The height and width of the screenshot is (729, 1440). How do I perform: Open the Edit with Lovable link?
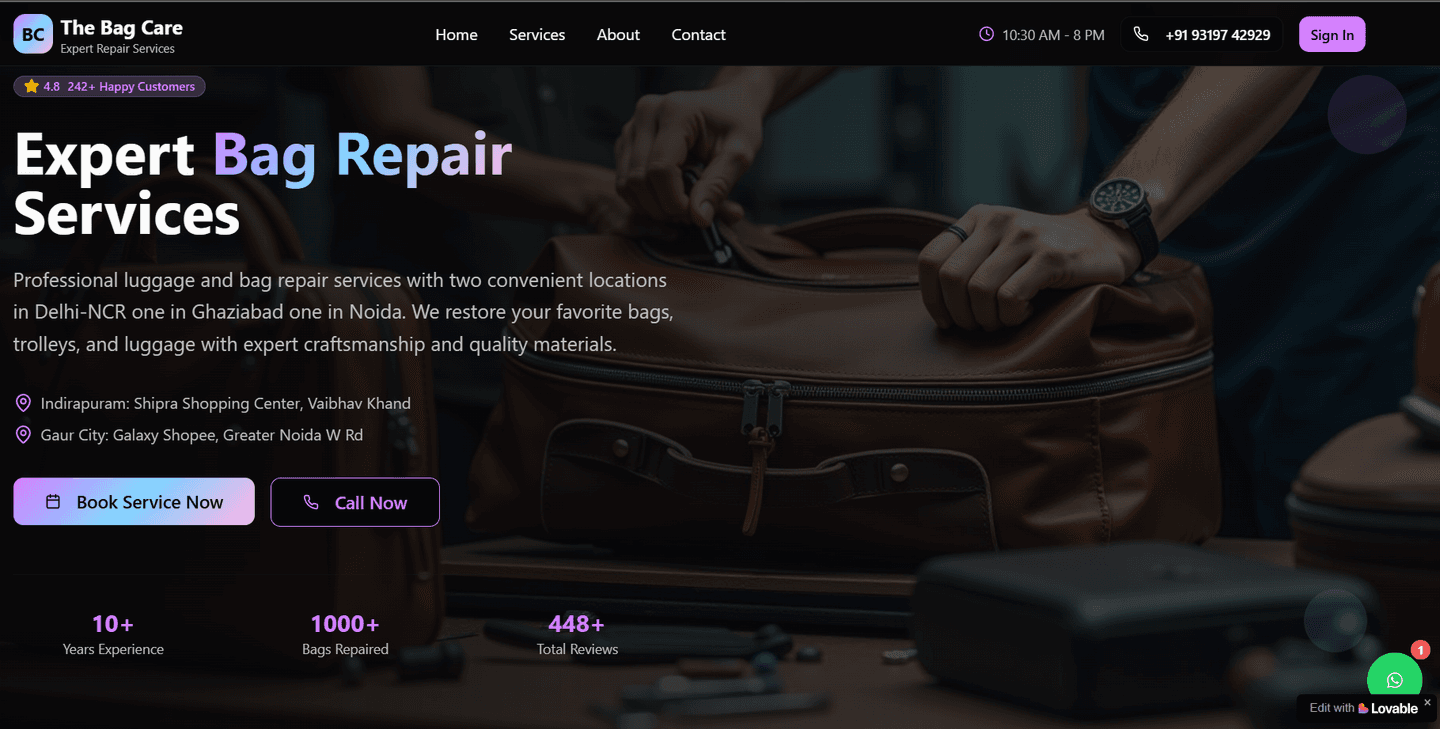1363,708
